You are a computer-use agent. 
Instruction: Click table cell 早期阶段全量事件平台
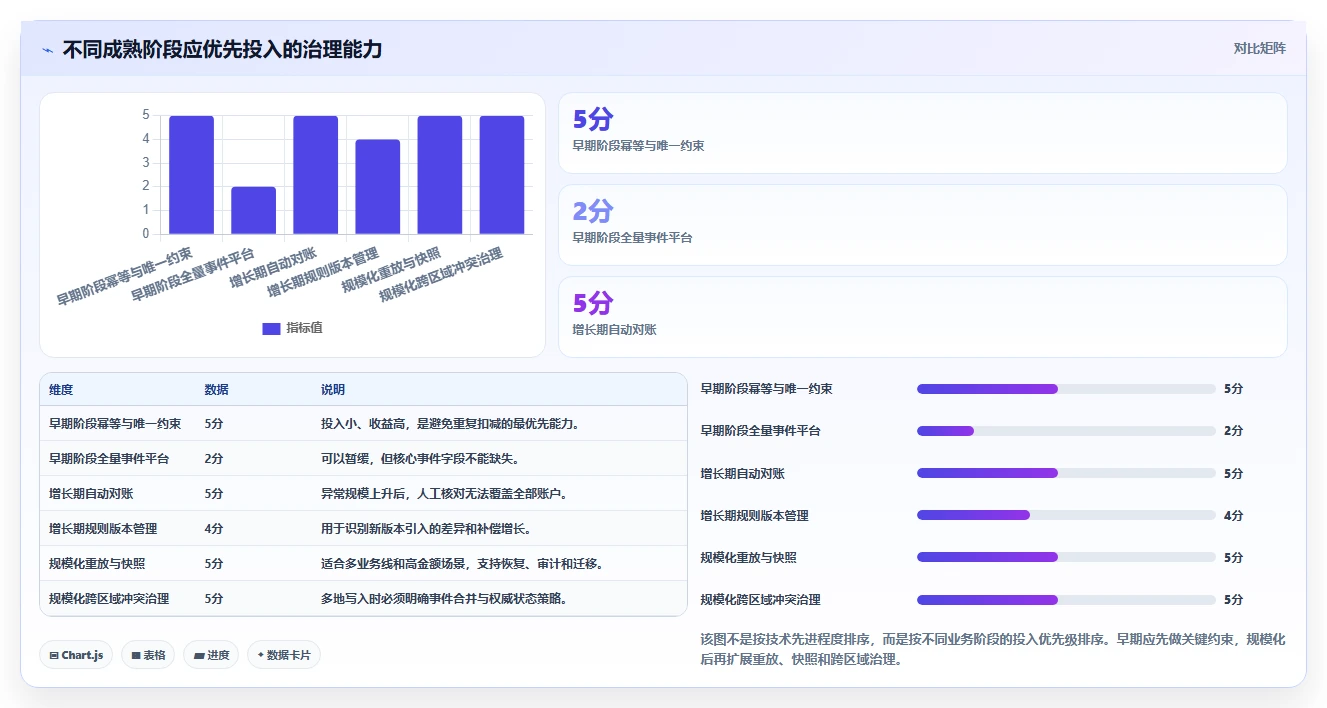pos(109,459)
